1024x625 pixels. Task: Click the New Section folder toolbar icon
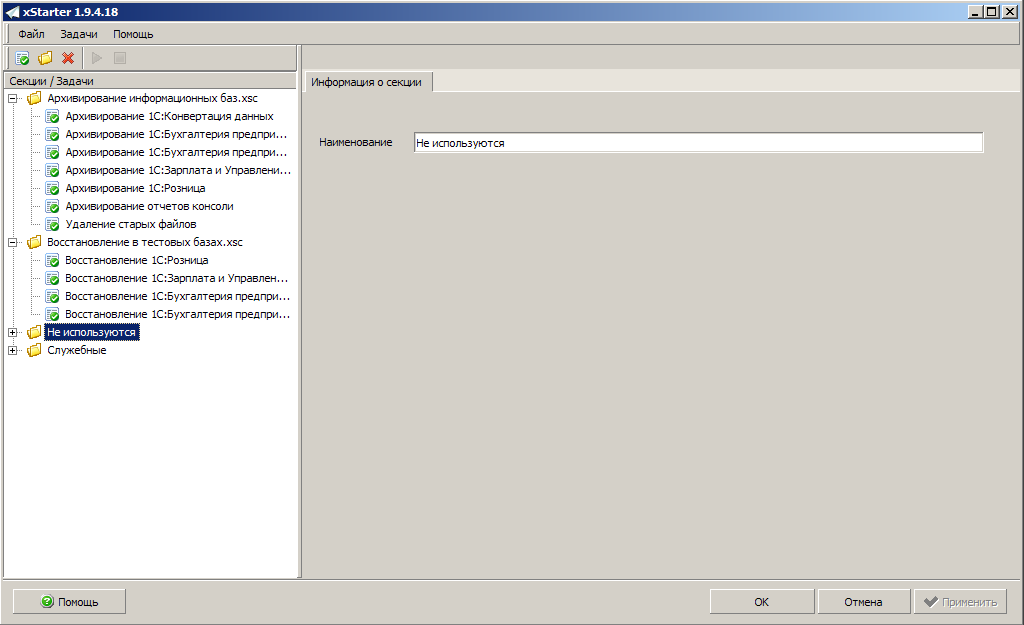click(45, 58)
